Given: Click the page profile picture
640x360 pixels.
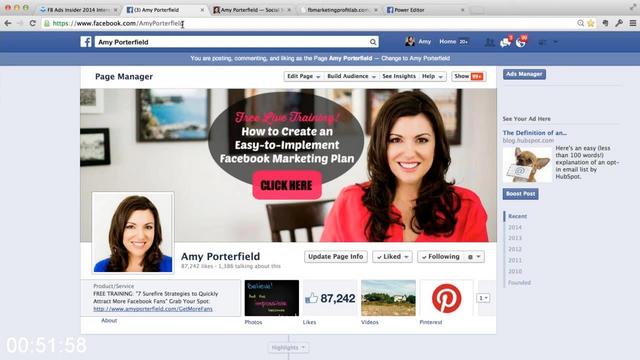Looking at the screenshot, I should (133, 233).
